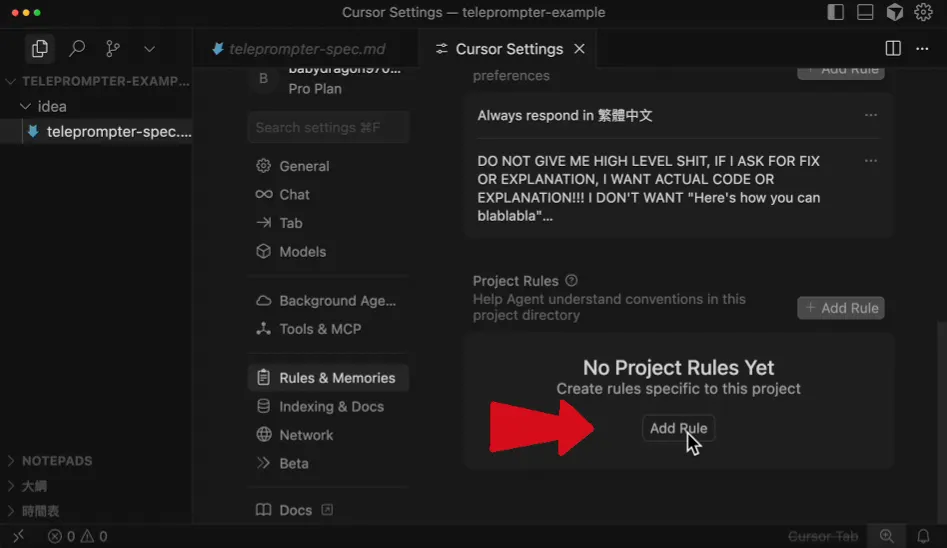Click the account avatar B
This screenshot has height=548, width=947.
click(x=263, y=79)
